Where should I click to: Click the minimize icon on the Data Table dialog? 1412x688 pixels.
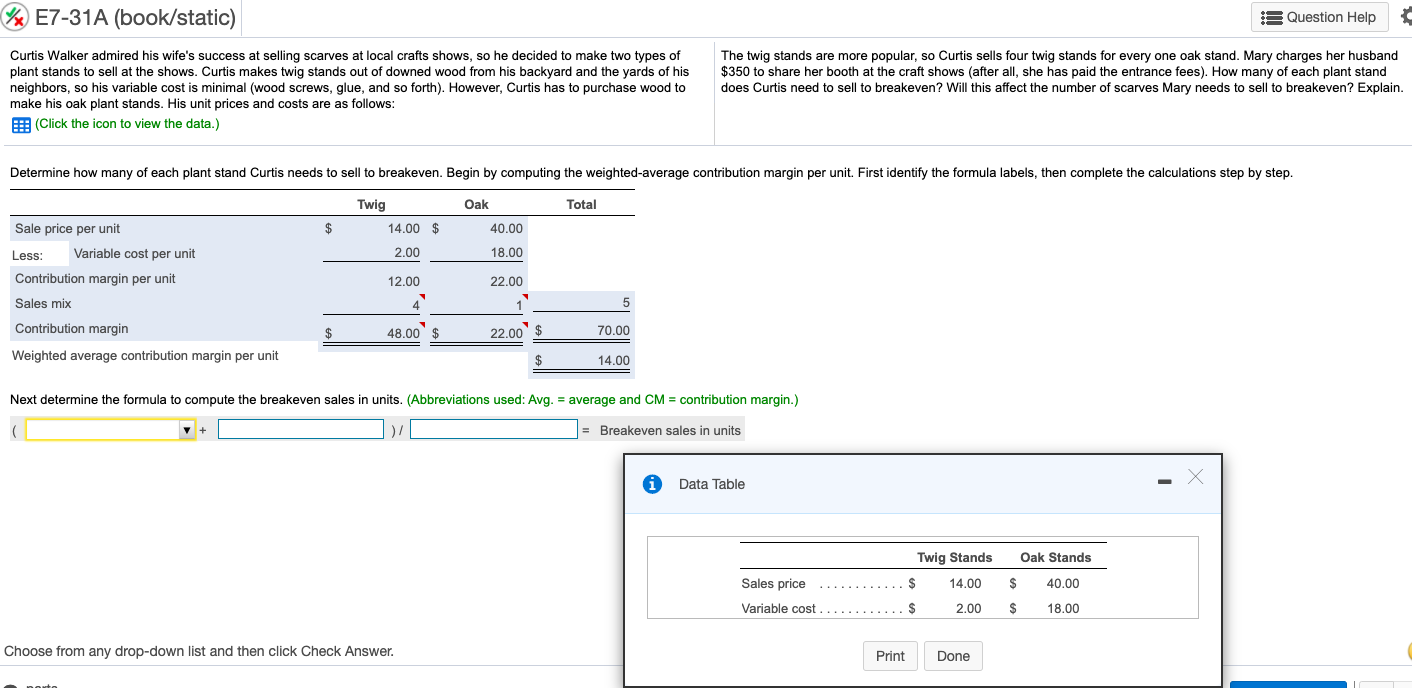click(1164, 481)
